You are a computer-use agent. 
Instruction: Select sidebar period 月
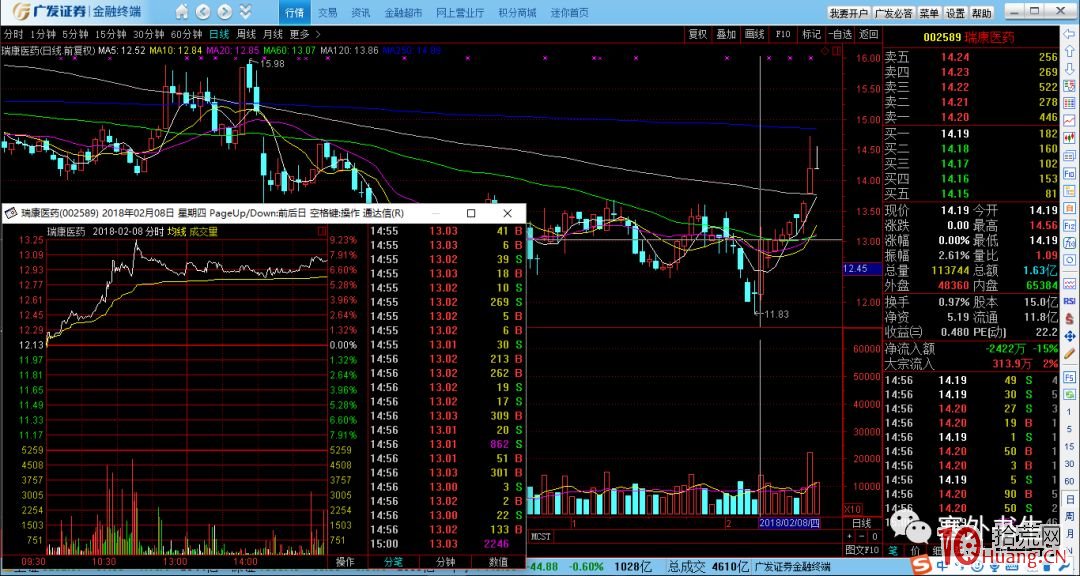(1070, 535)
